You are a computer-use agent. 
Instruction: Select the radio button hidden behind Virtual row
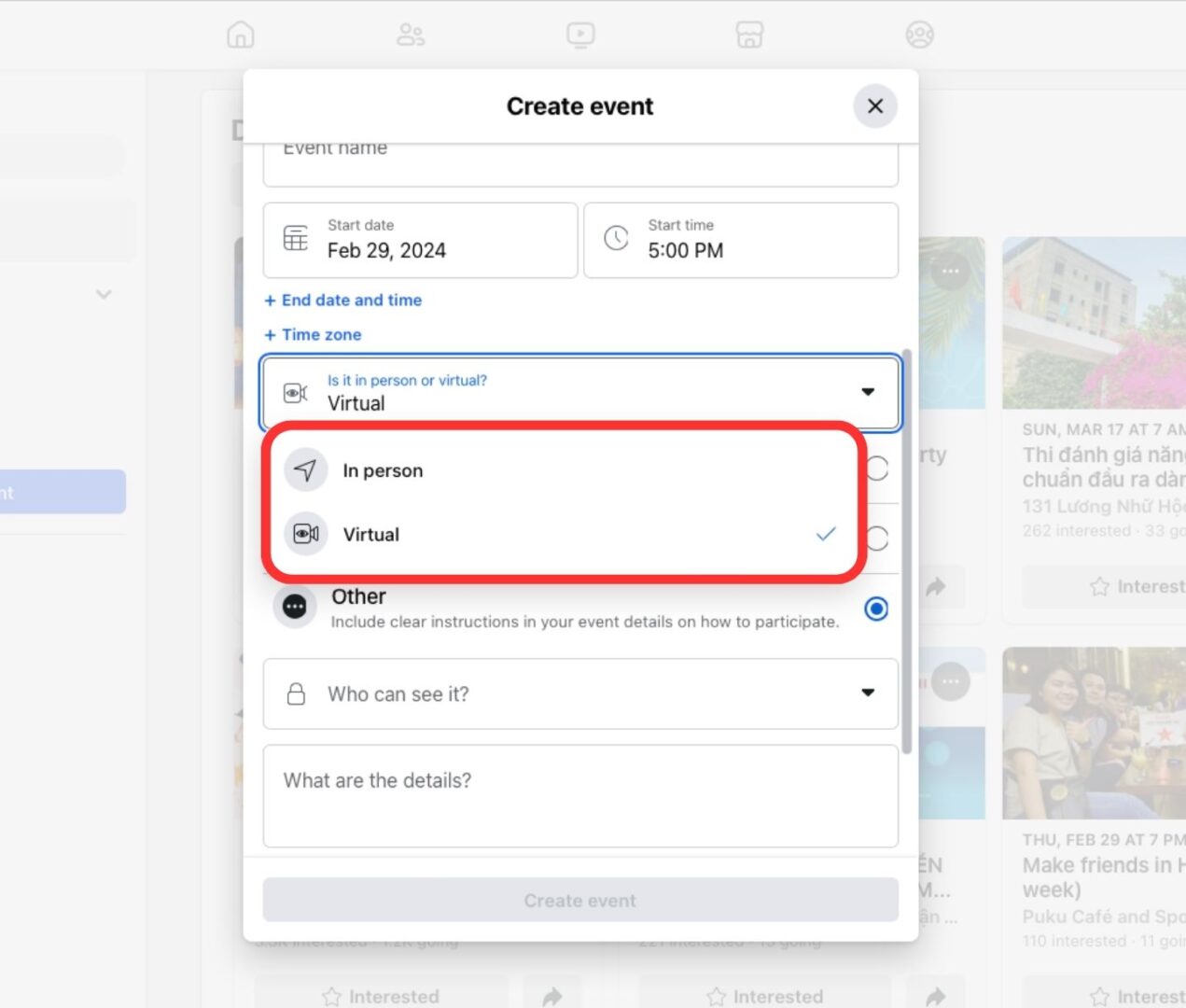[877, 539]
